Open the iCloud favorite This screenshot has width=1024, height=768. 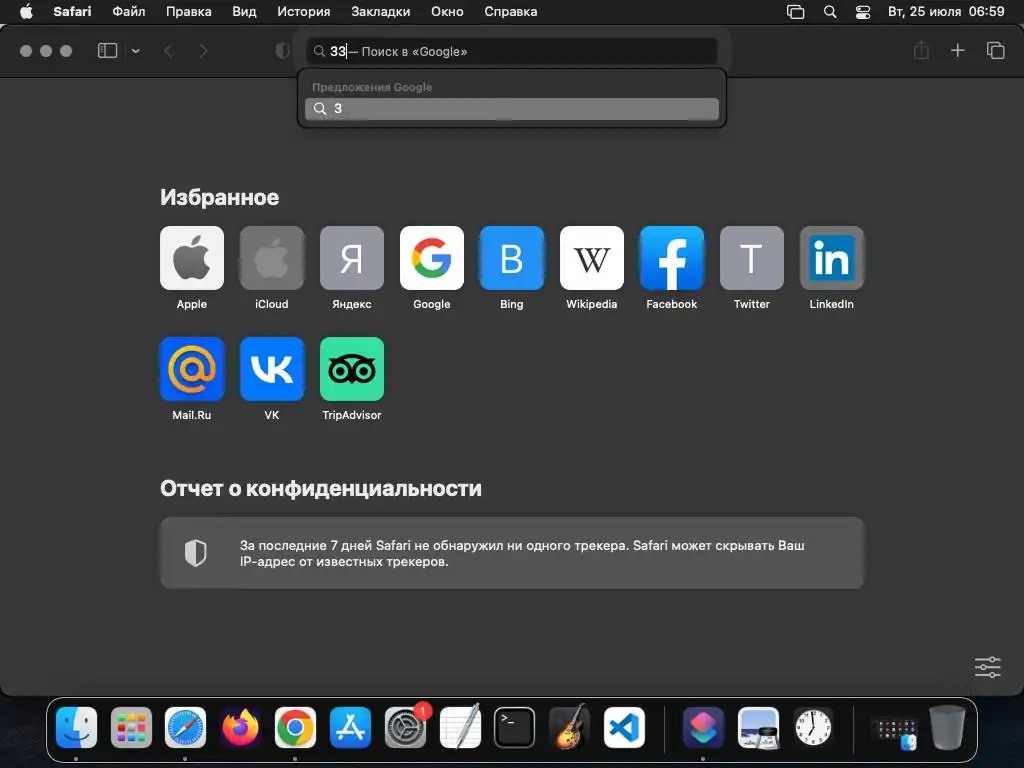pyautogui.click(x=272, y=258)
